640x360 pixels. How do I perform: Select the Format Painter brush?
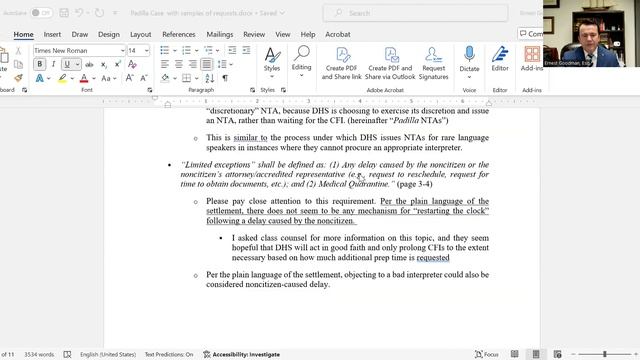(x=18, y=78)
